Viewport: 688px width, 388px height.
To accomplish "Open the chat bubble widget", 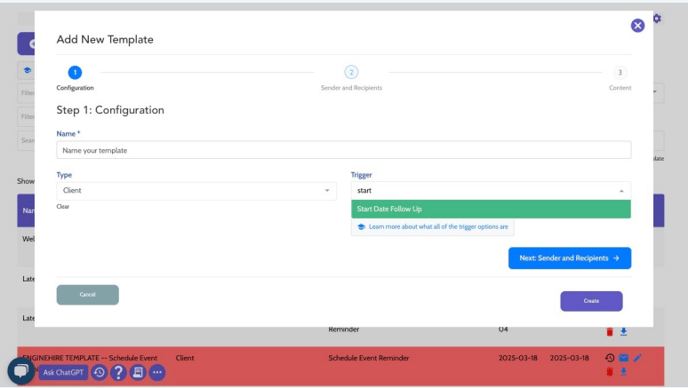I will 21,371.
